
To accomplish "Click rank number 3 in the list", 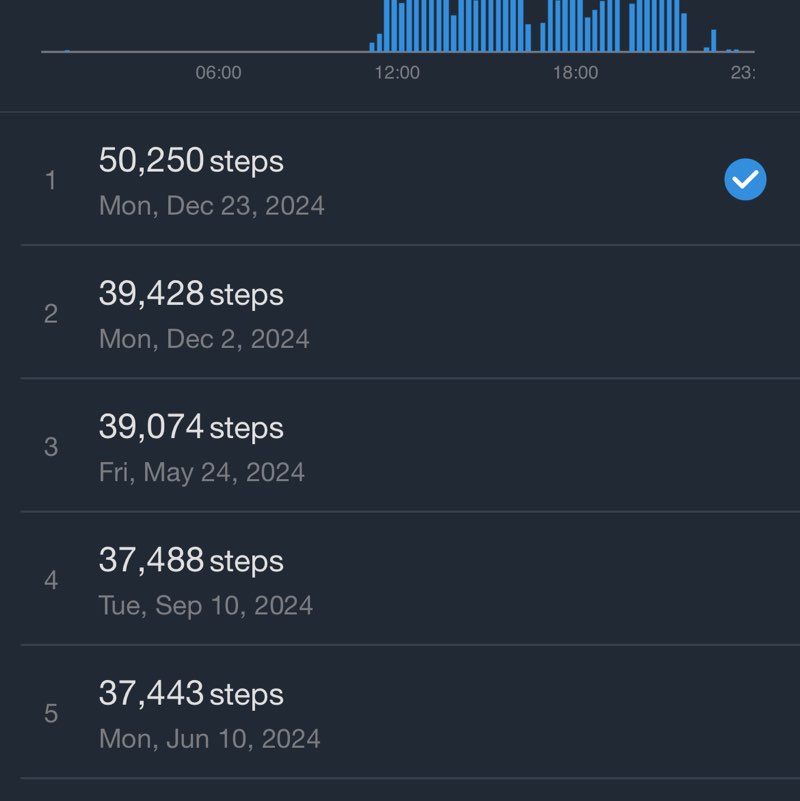I will tap(51, 447).
